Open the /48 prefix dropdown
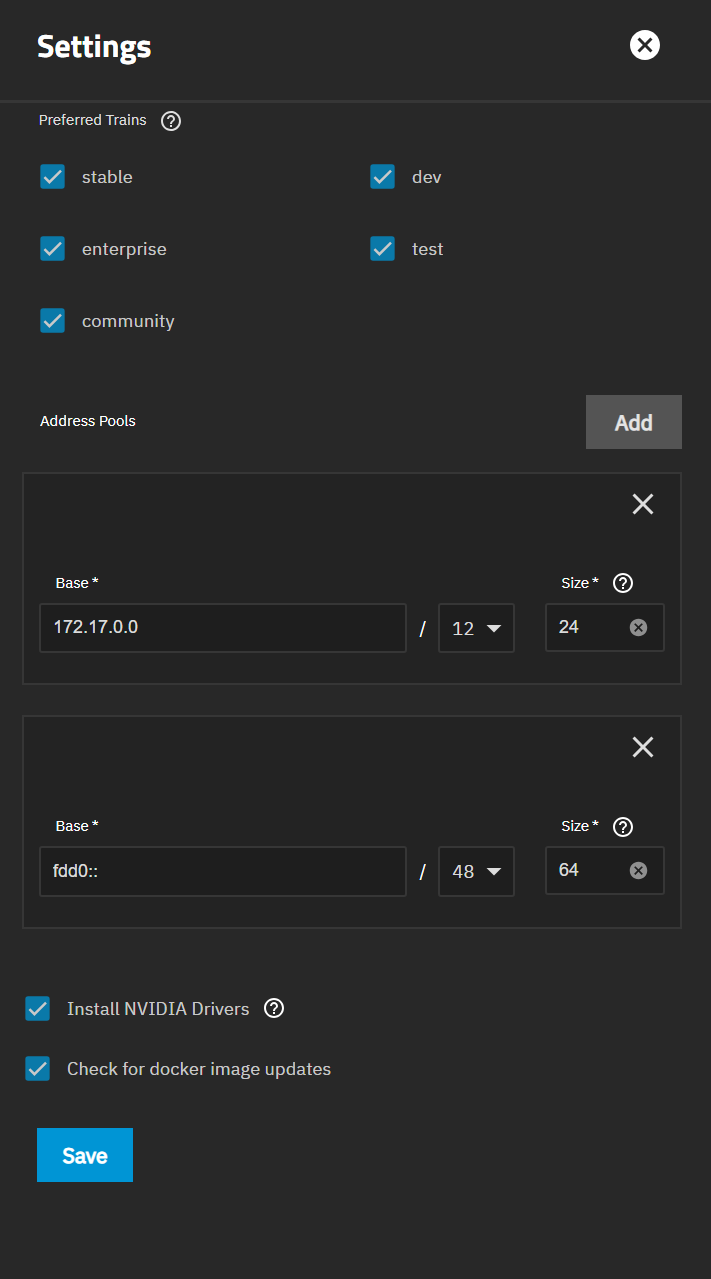This screenshot has height=1279, width=711. point(477,871)
